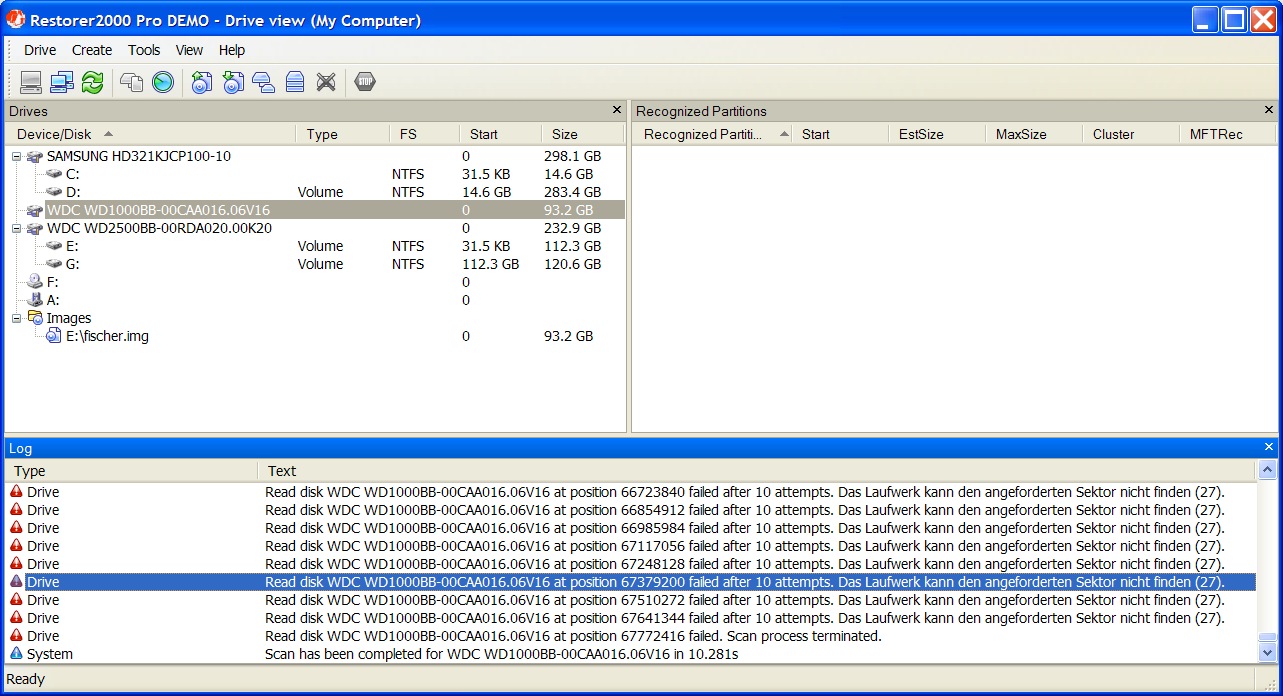
Task: Click the log scrollbar down arrow
Action: (1268, 653)
